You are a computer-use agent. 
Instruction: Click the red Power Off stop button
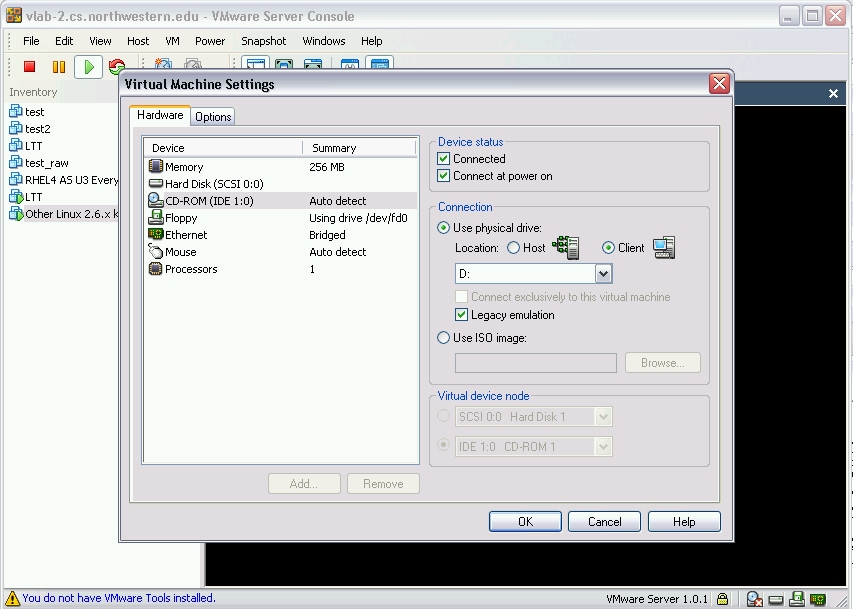[x=29, y=66]
